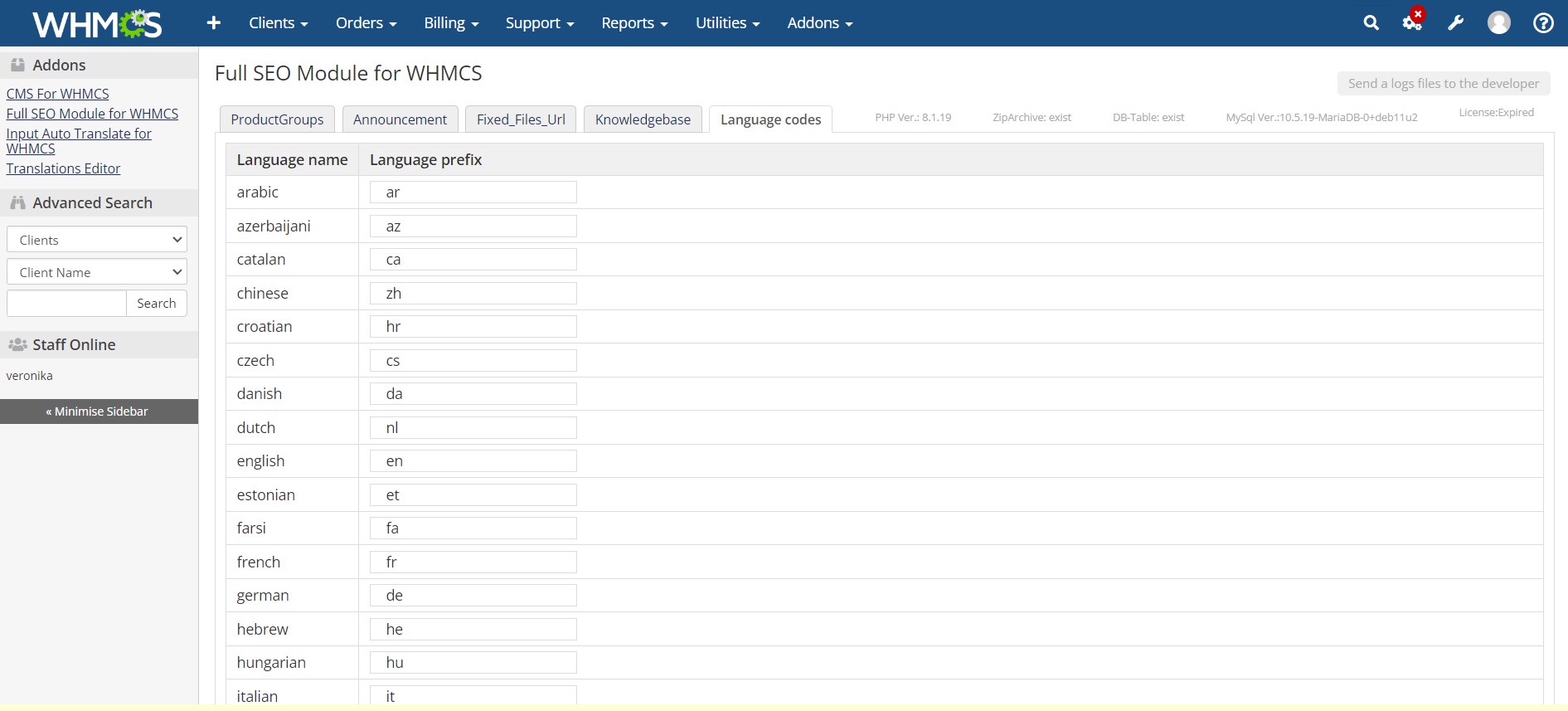The image size is (1568, 711).
Task: Click the WHMCS logo
Action: pyautogui.click(x=97, y=24)
